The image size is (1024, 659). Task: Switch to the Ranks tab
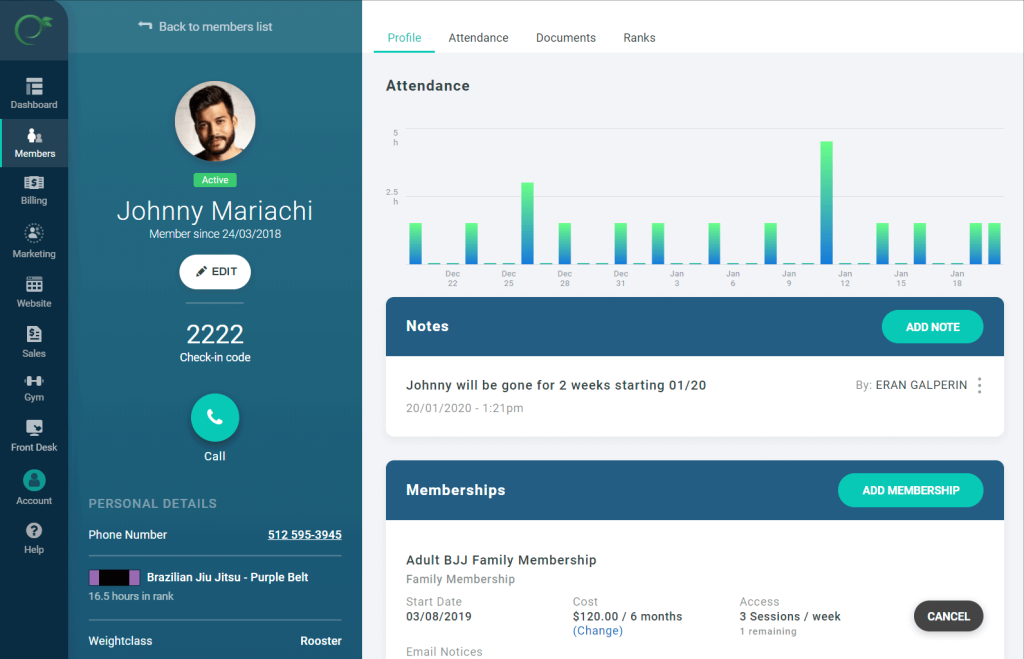click(x=639, y=38)
